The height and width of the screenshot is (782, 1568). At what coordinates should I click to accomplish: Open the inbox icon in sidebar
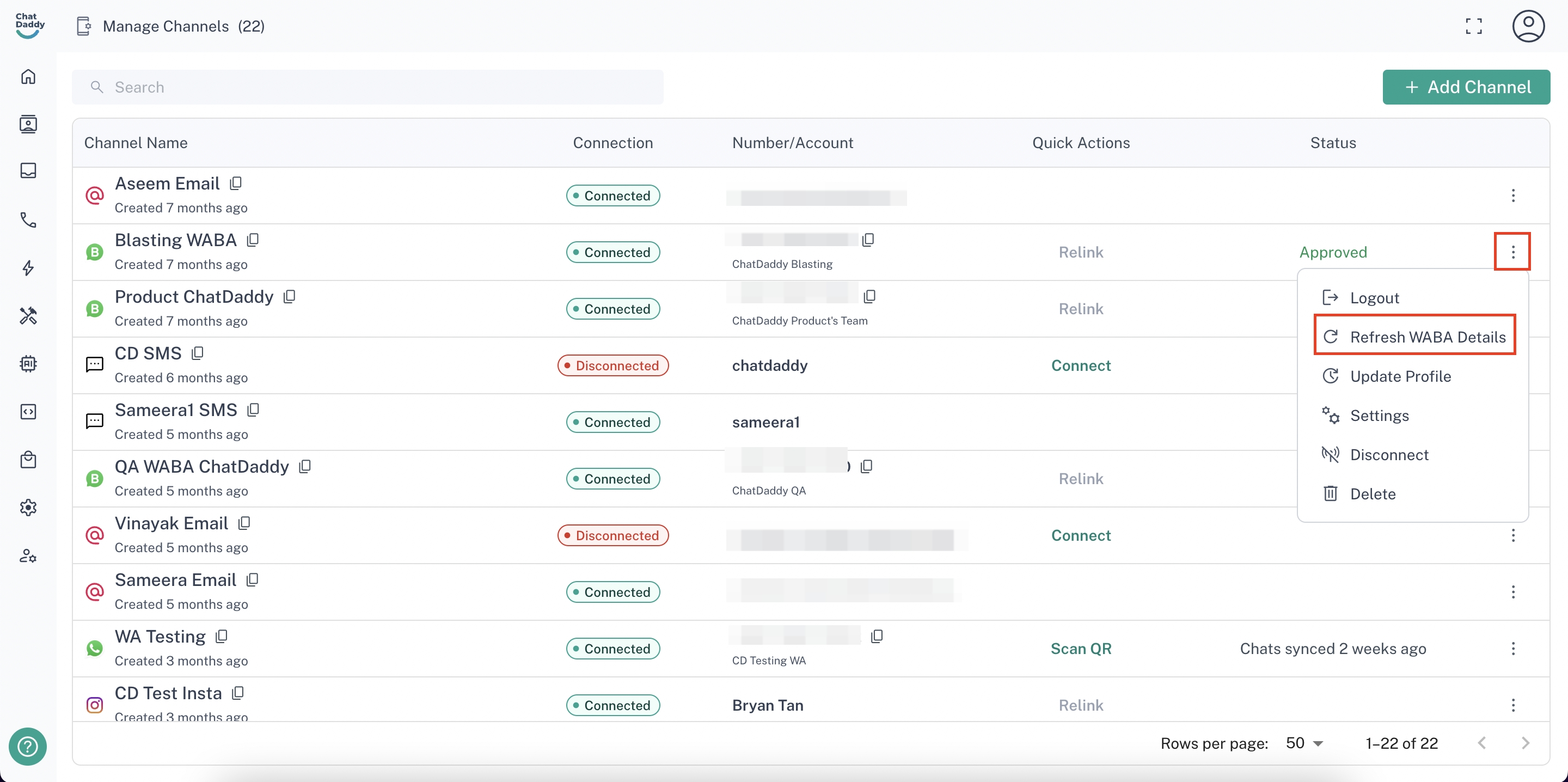click(x=28, y=170)
